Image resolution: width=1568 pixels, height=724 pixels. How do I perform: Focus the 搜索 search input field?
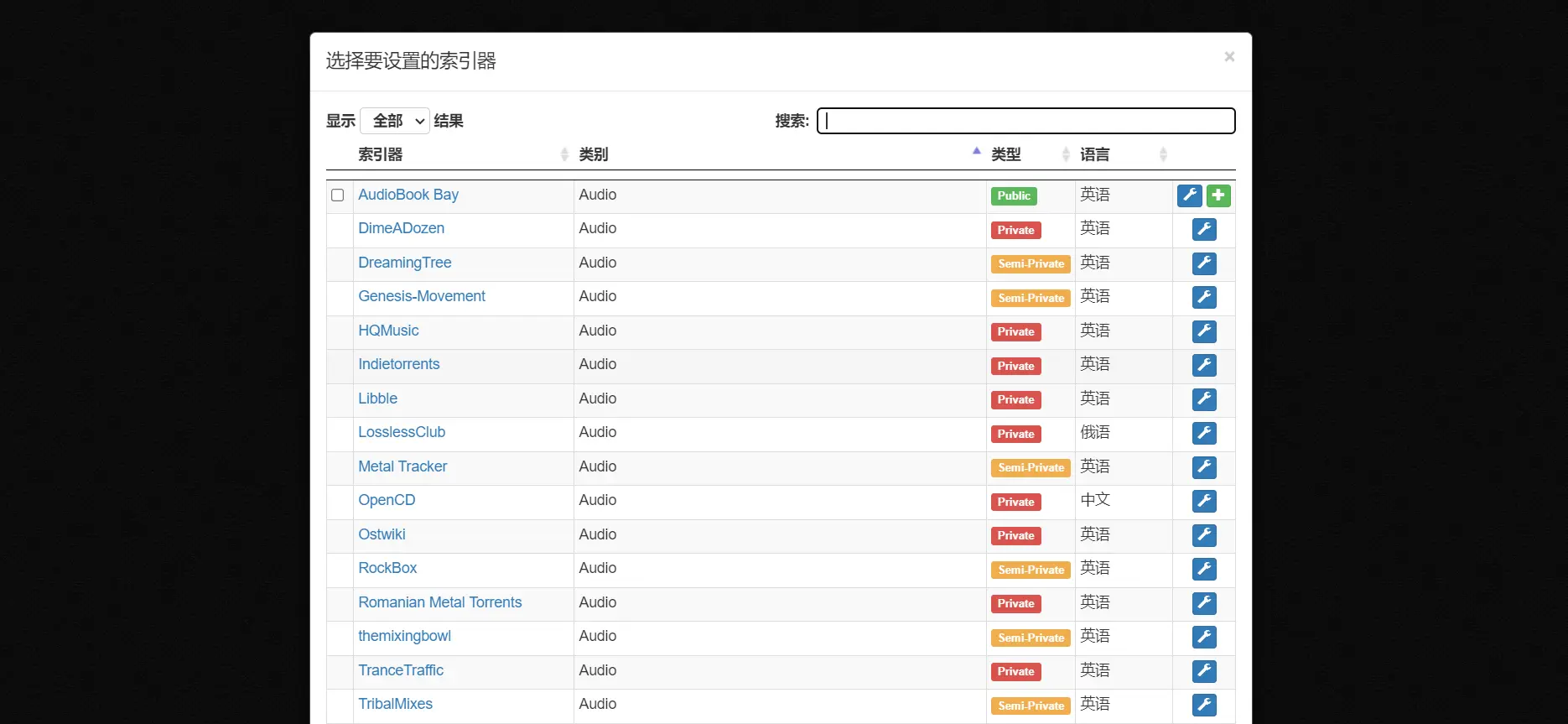pyautogui.click(x=1026, y=121)
